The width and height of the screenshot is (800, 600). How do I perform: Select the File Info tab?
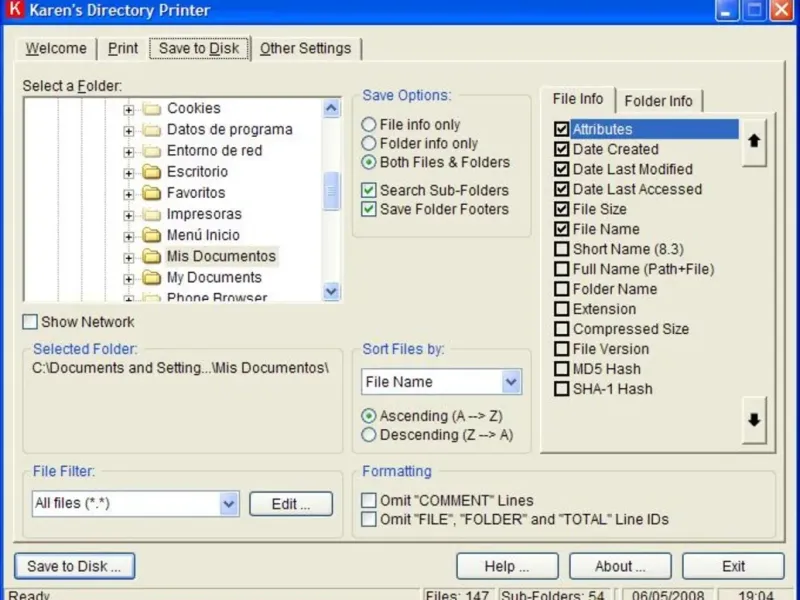(578, 99)
